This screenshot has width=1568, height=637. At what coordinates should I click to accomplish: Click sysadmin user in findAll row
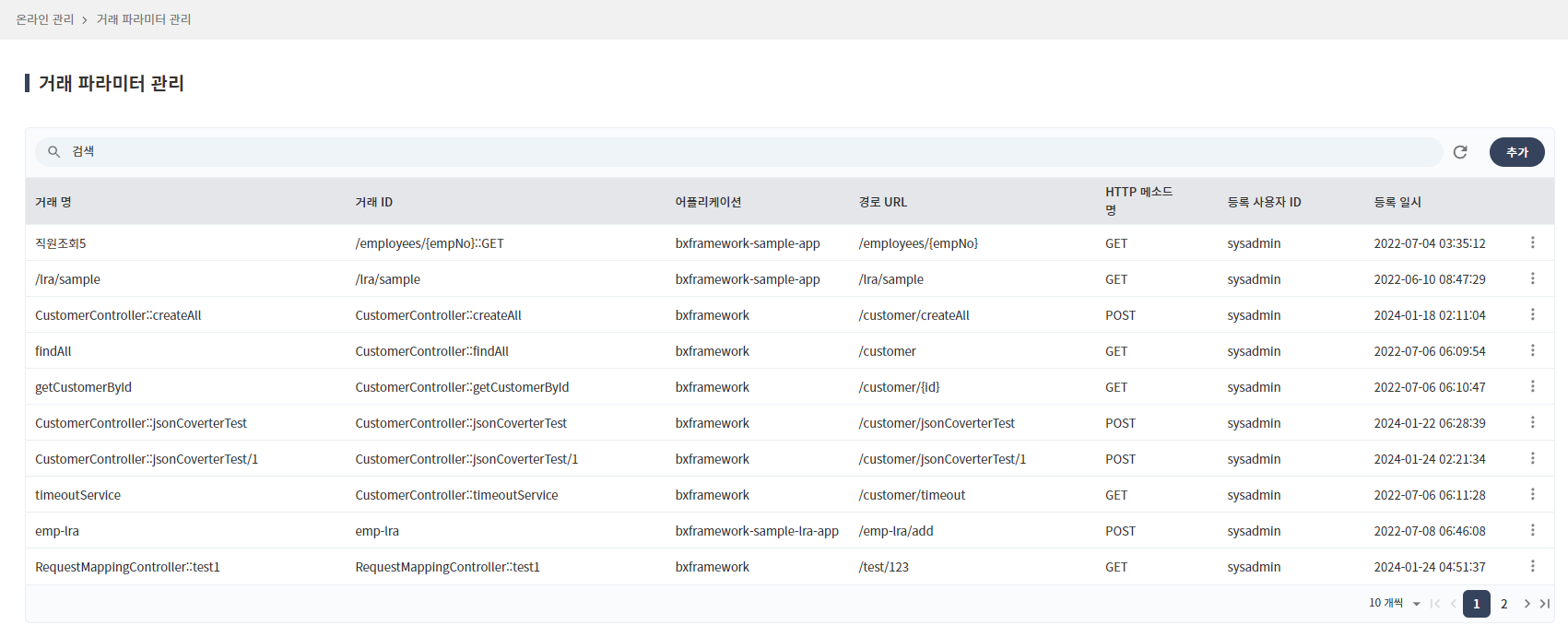point(1255,351)
